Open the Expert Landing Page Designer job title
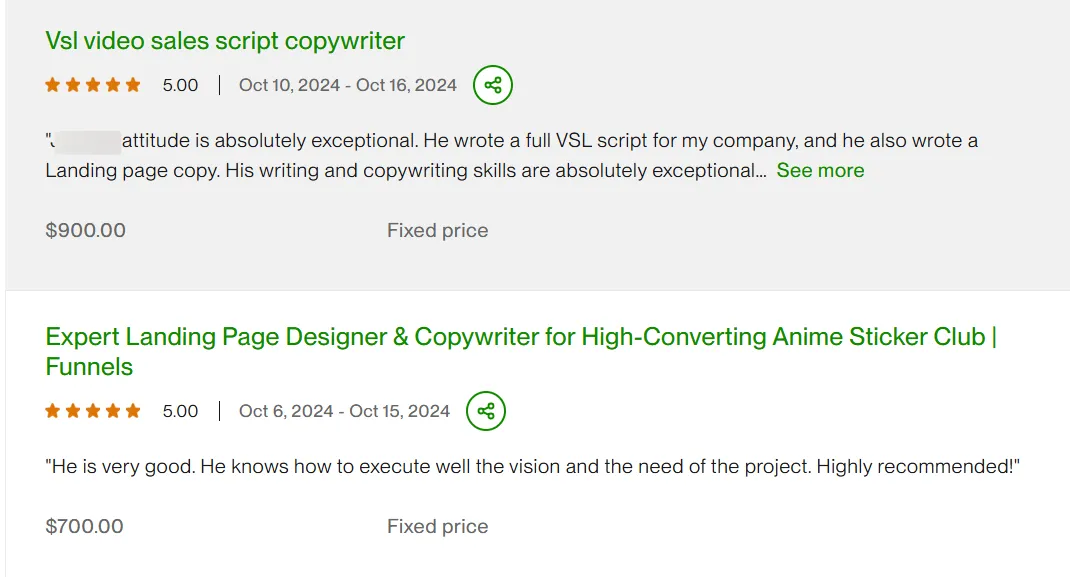Viewport: 1070px width, 577px height. coord(521,351)
